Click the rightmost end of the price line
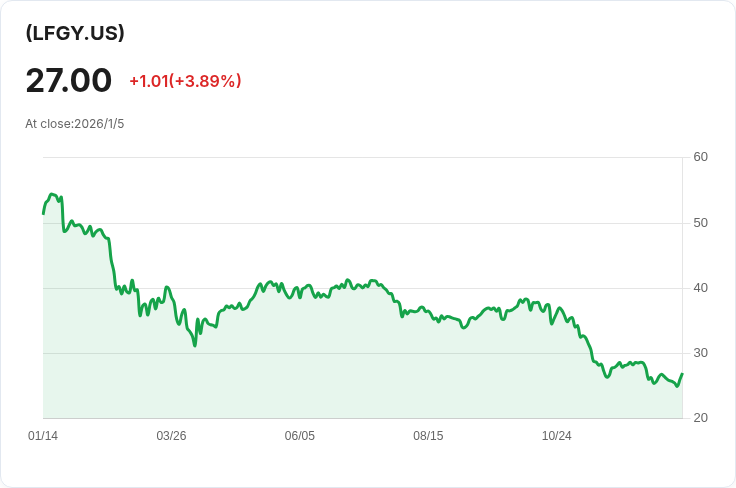This screenshot has width=736, height=488. (x=682, y=375)
